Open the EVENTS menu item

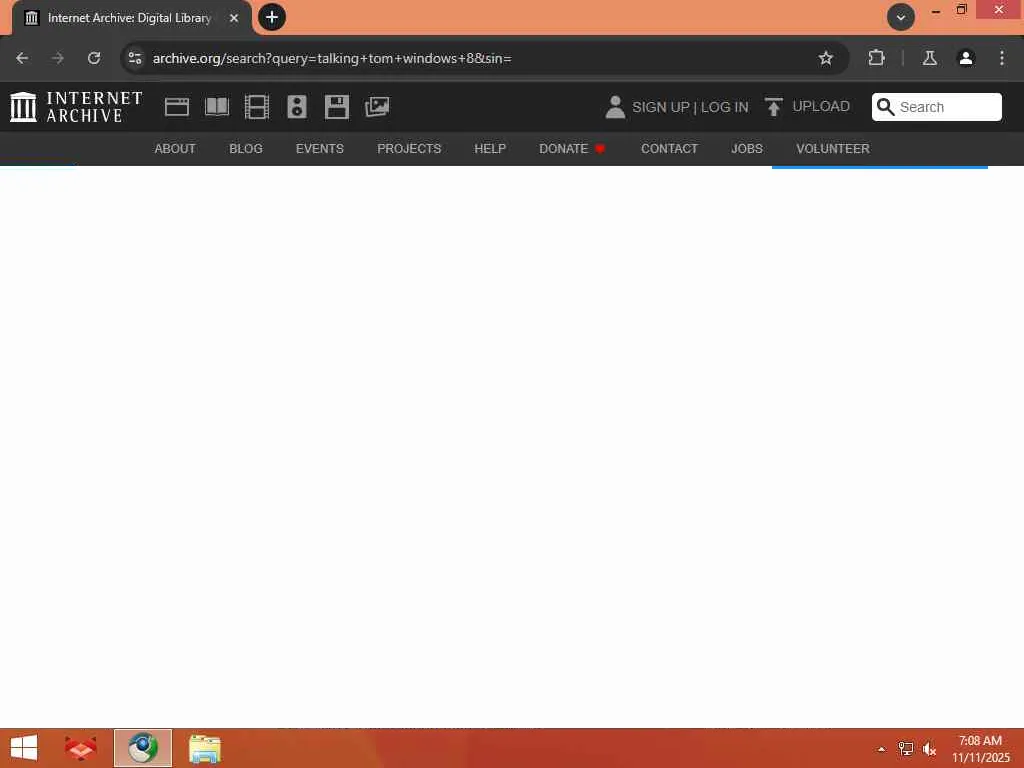tap(319, 149)
